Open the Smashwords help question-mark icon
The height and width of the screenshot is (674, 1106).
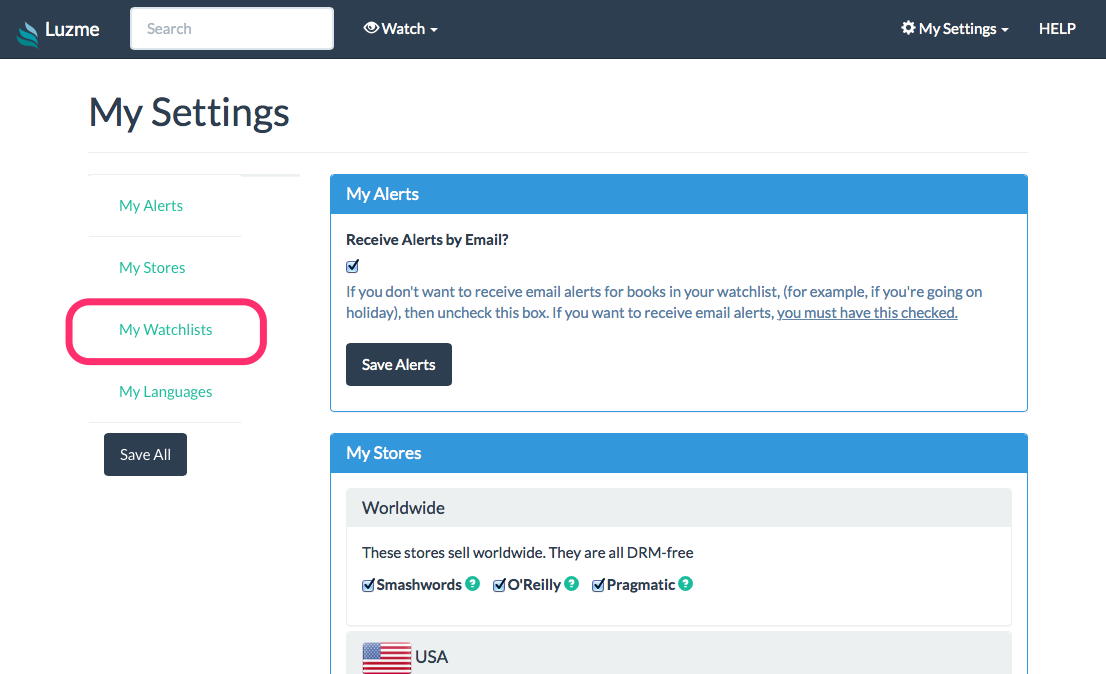pos(473,584)
